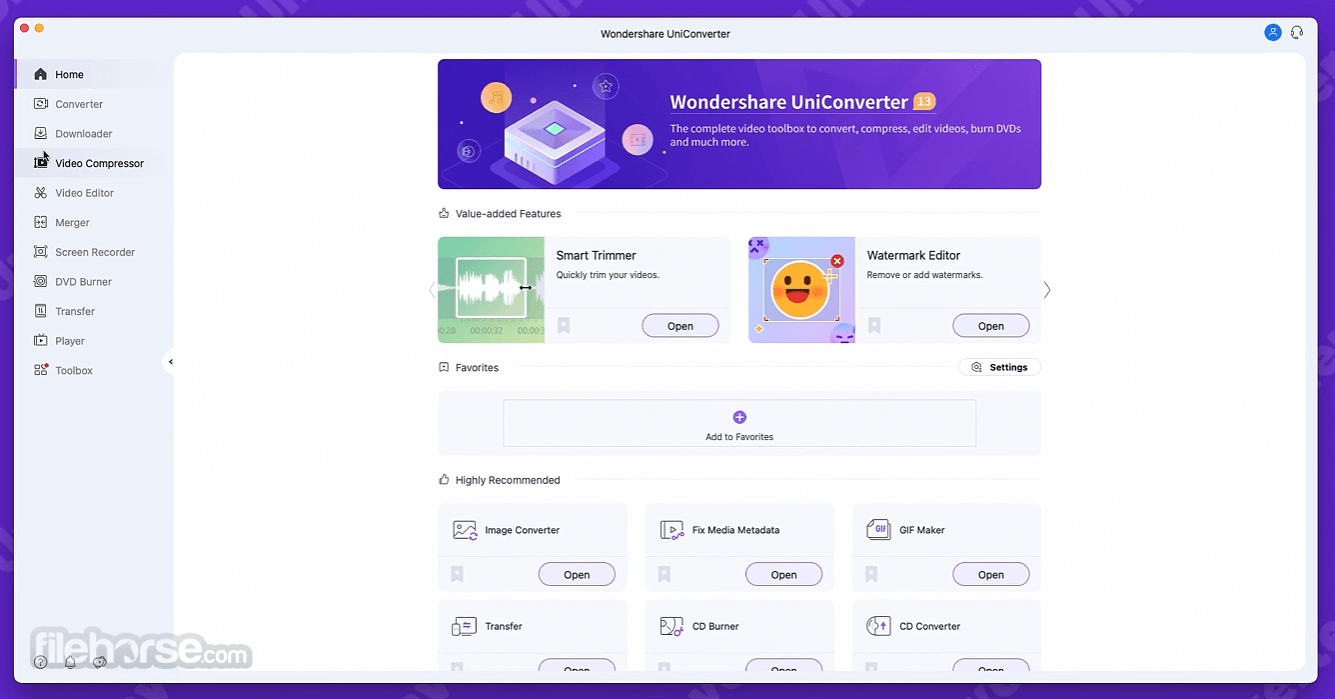Click the Wondershare UniConverter 13 banner

(739, 124)
